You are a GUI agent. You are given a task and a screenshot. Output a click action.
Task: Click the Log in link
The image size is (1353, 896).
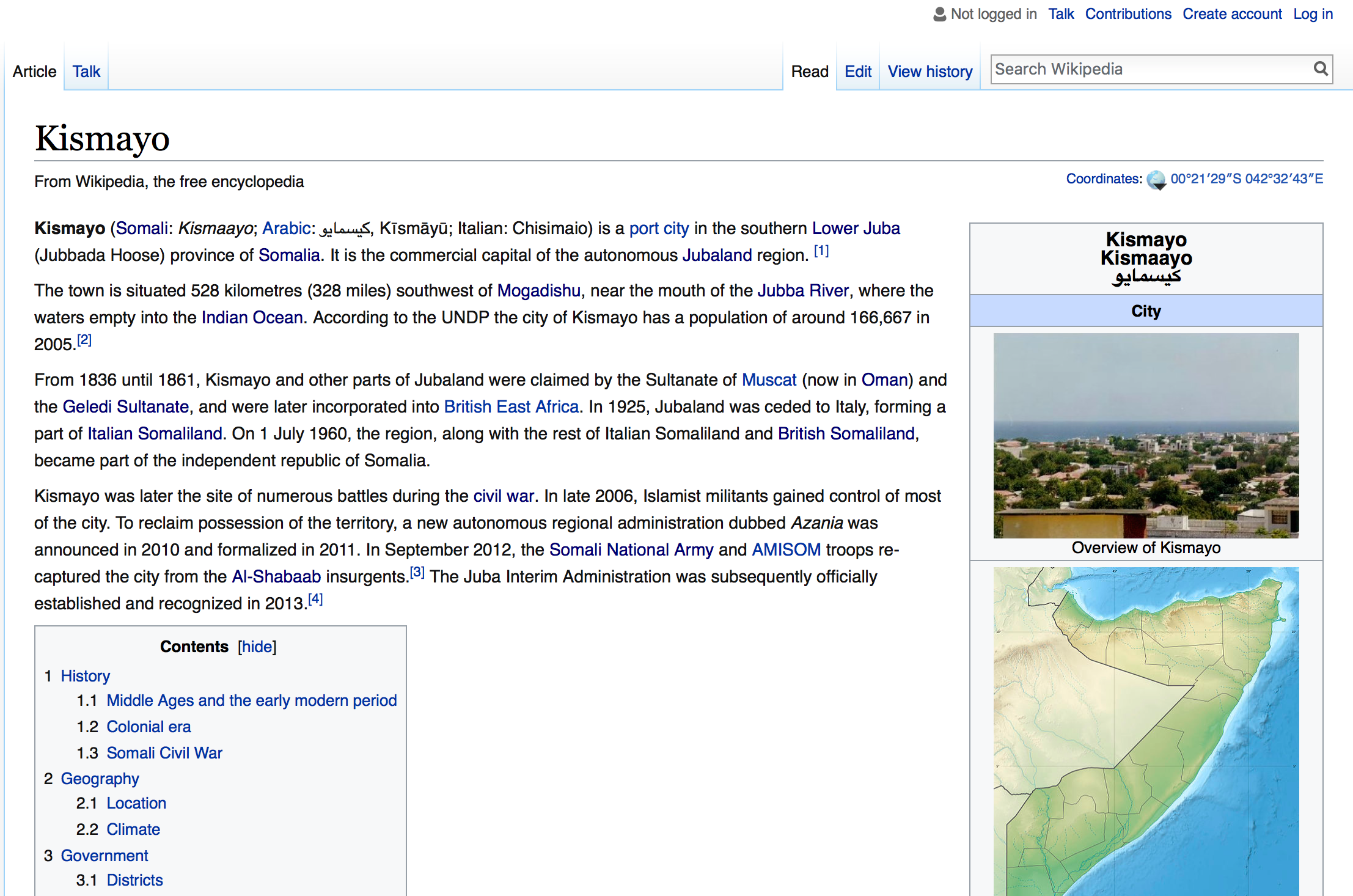[x=1313, y=14]
